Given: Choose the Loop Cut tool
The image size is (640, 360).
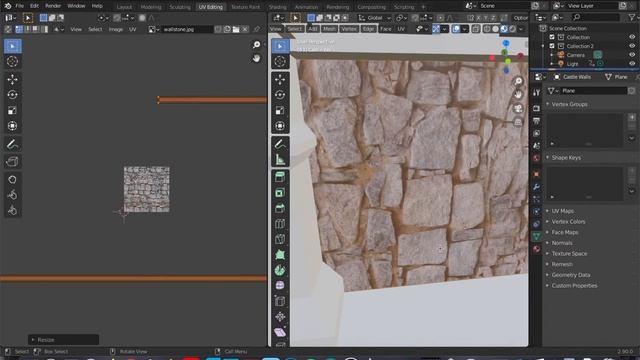Looking at the screenshot, I should 280,224.
